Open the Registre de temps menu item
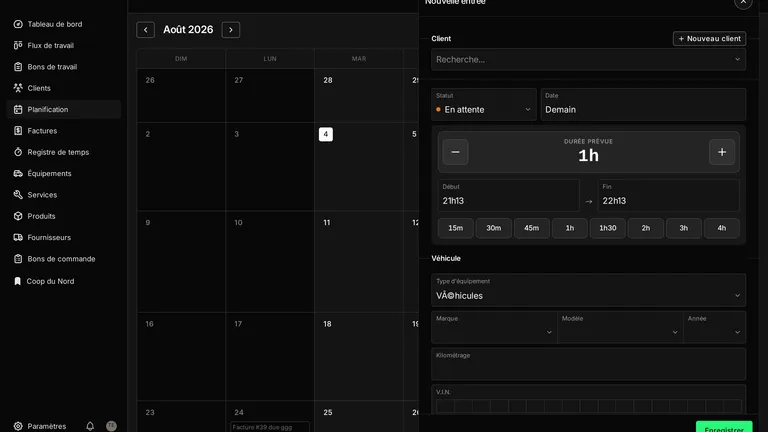This screenshot has width=768, height=432. coord(64,152)
